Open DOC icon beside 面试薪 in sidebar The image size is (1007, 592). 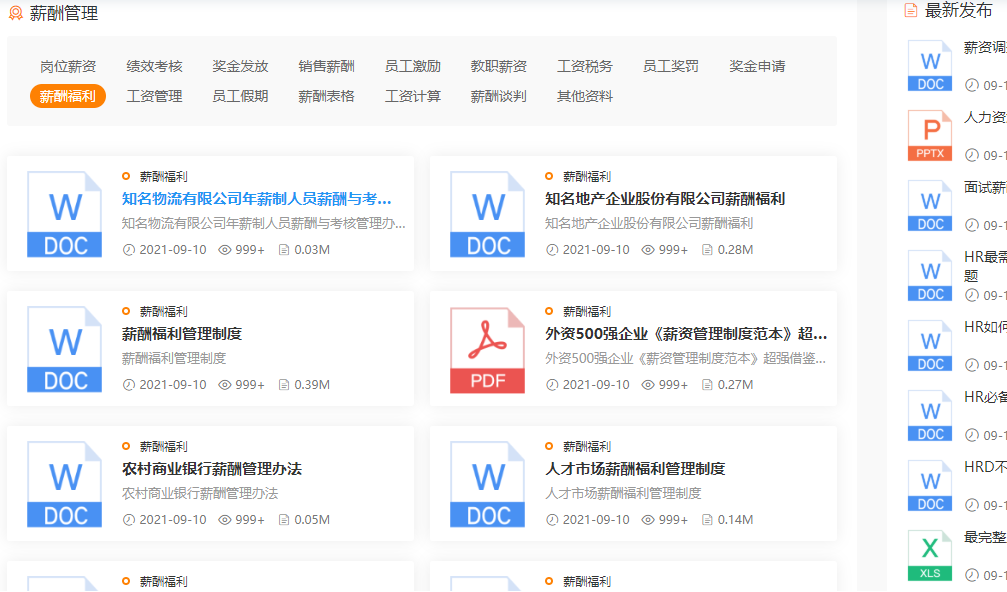coord(930,205)
